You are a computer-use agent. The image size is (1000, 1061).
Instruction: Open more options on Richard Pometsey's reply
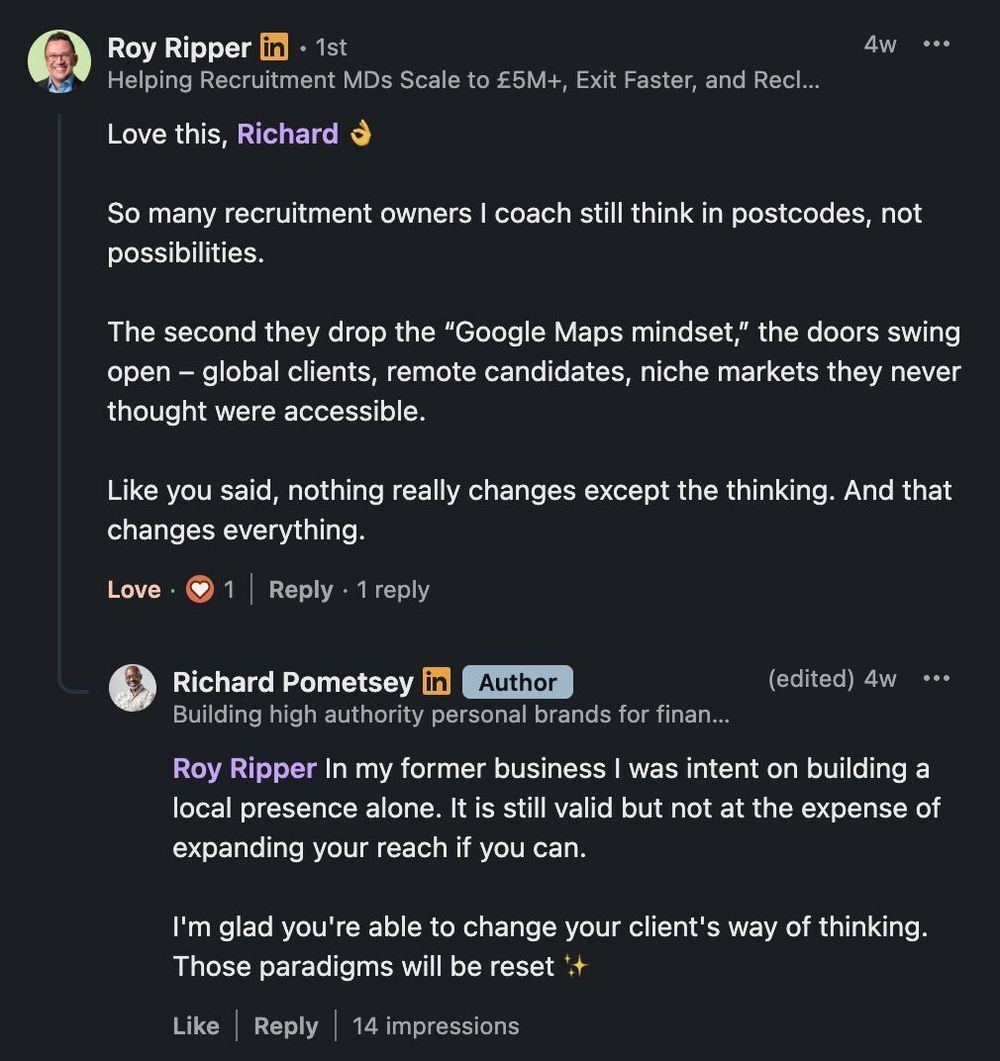(x=936, y=679)
